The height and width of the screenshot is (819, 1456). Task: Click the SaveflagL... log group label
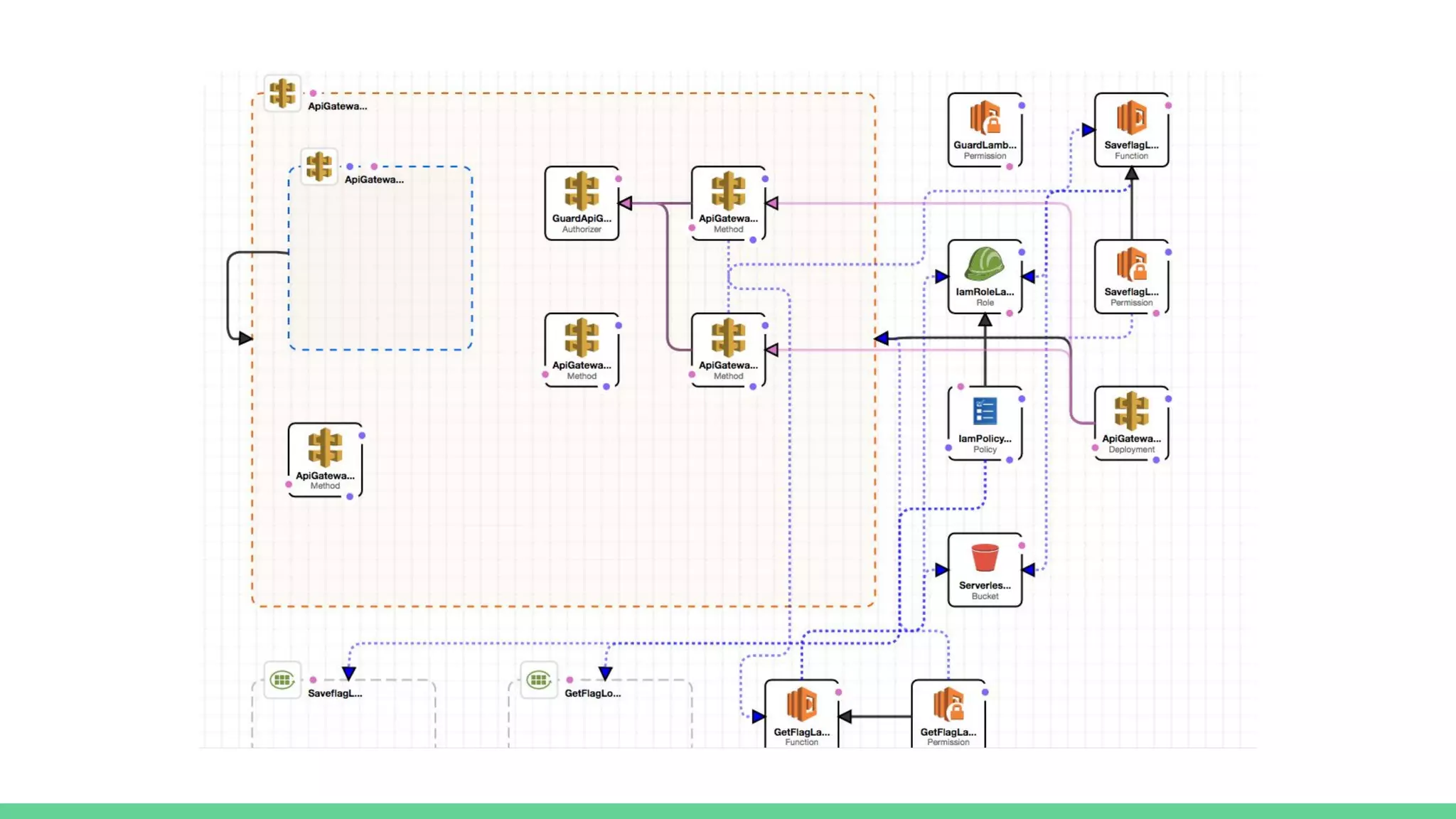click(x=335, y=693)
